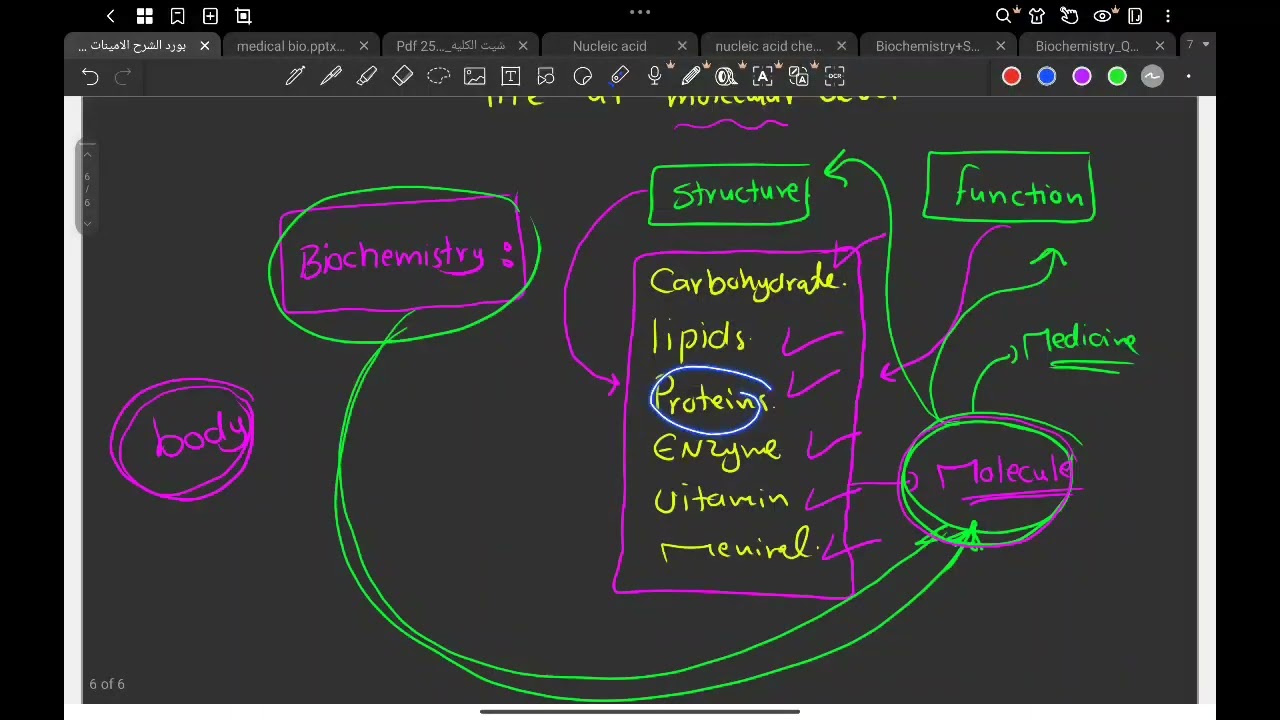Open the sticker tool
The image size is (1280, 720).
tap(583, 76)
